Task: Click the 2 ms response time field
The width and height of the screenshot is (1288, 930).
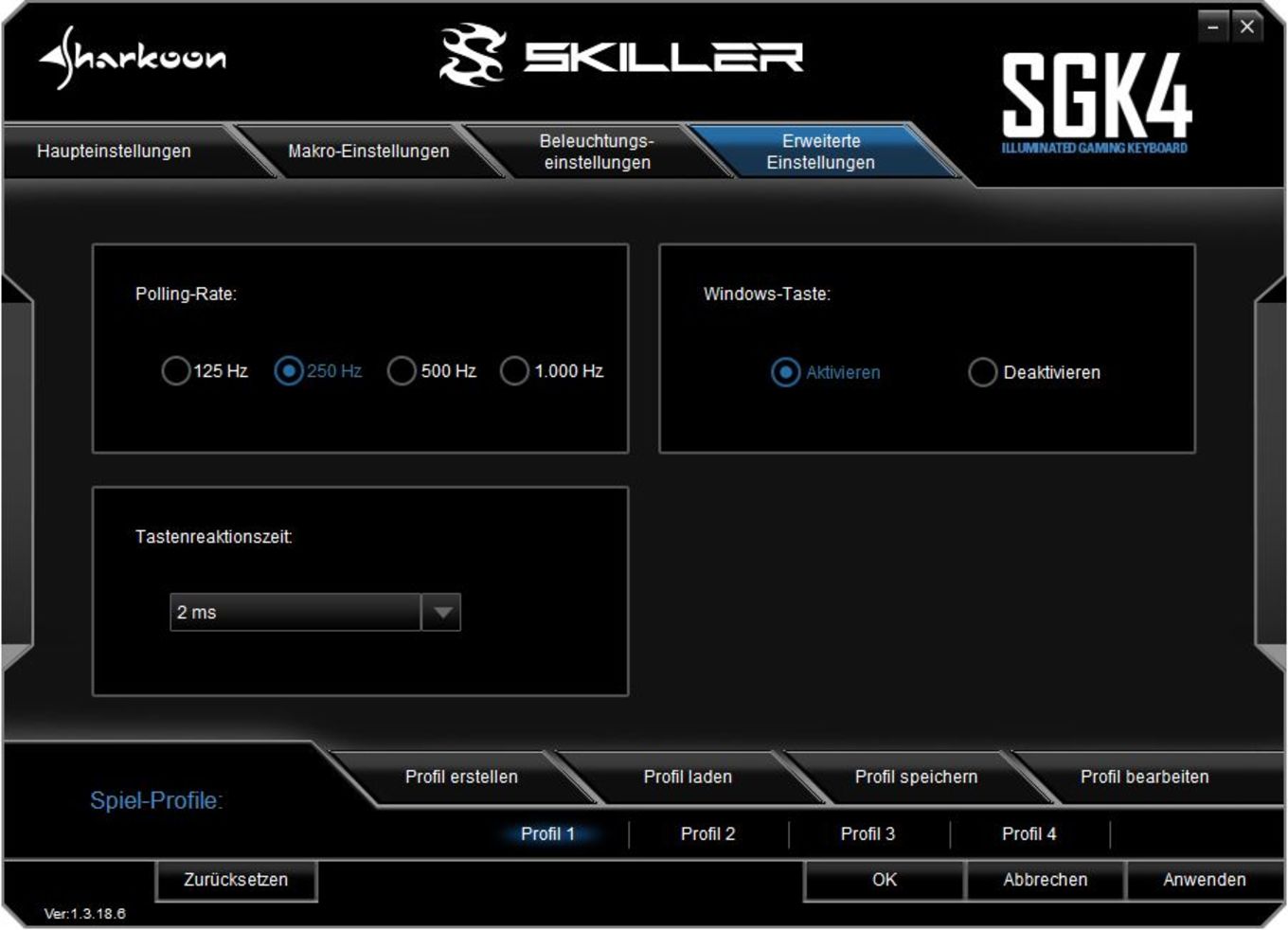Action: tap(295, 612)
